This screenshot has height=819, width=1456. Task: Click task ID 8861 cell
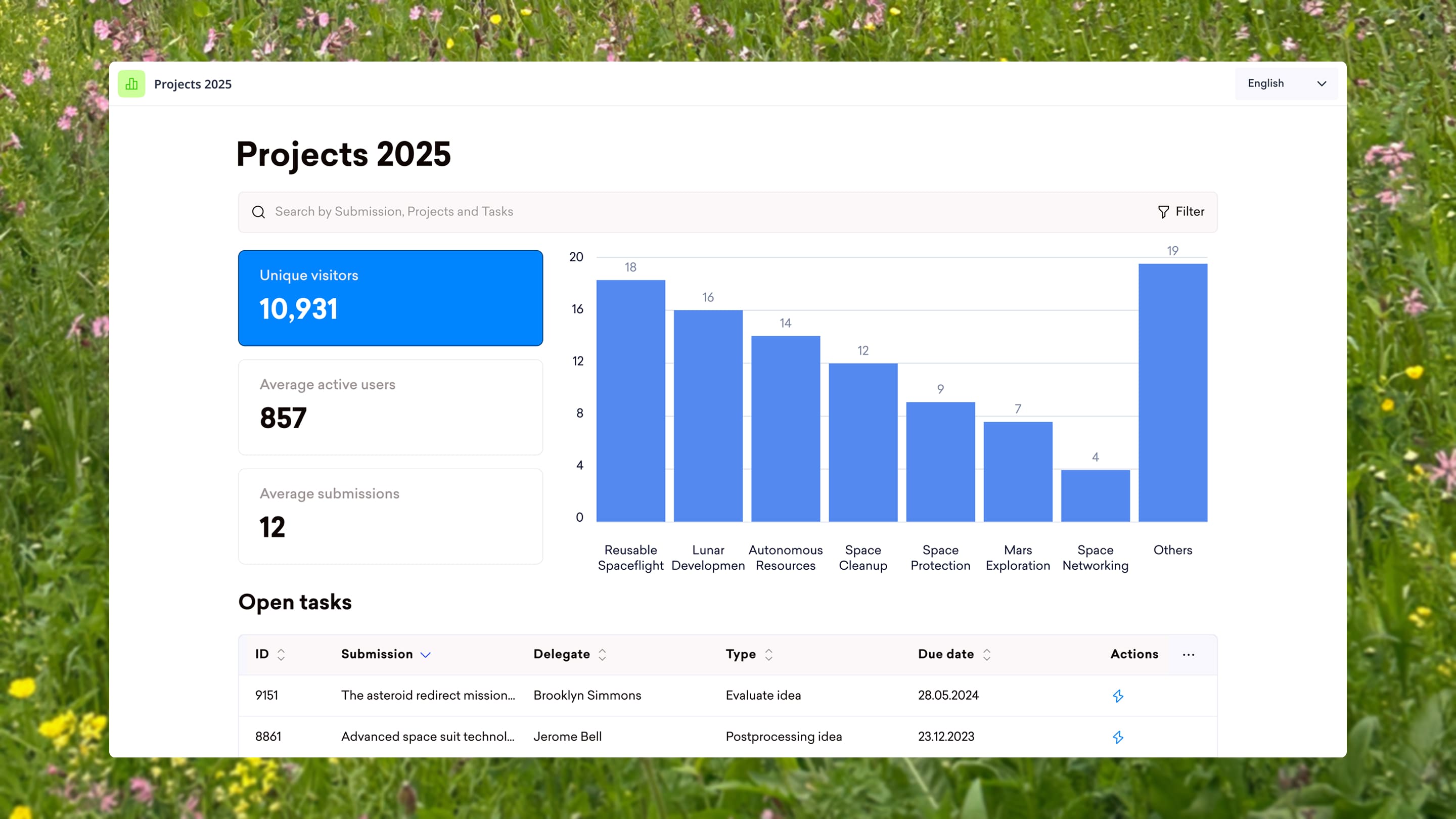268,737
